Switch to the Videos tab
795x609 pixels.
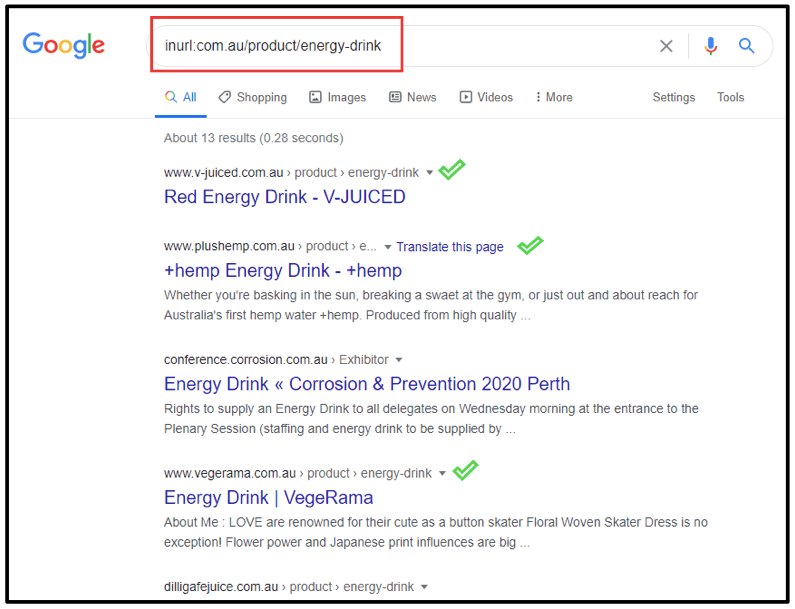[486, 97]
